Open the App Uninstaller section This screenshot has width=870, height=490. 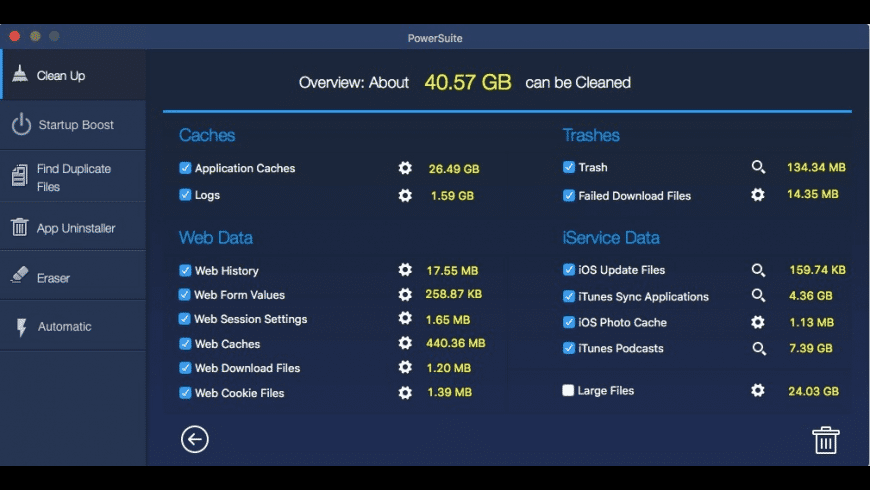click(75, 228)
